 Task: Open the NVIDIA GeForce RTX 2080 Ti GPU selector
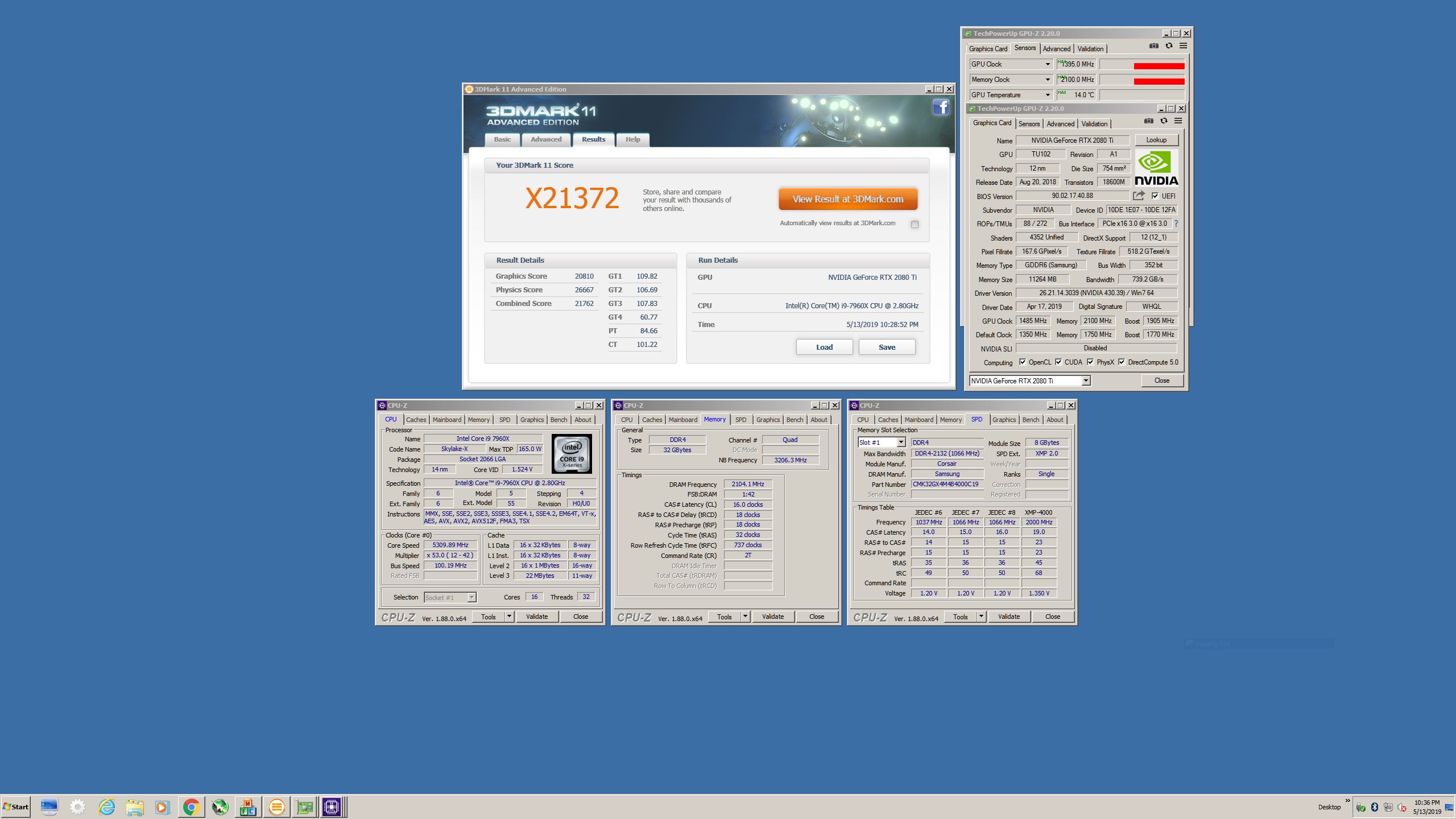[1030, 380]
